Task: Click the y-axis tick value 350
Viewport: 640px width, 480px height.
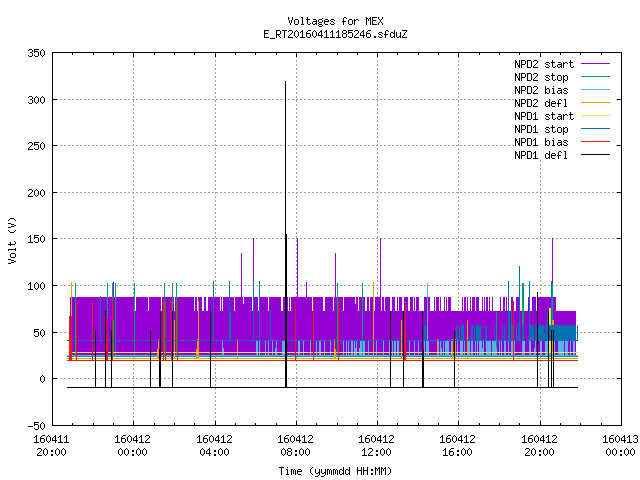Action: point(36,53)
